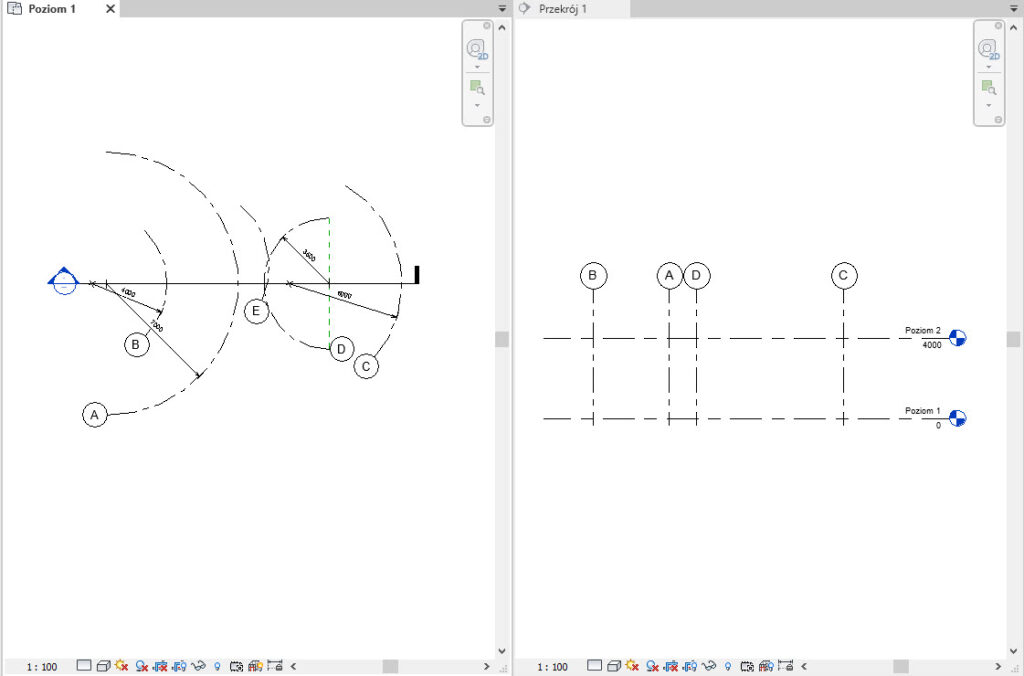Open Detail Level icon in Poziom 1 view bar
This screenshot has height=676, width=1024.
click(x=84, y=666)
